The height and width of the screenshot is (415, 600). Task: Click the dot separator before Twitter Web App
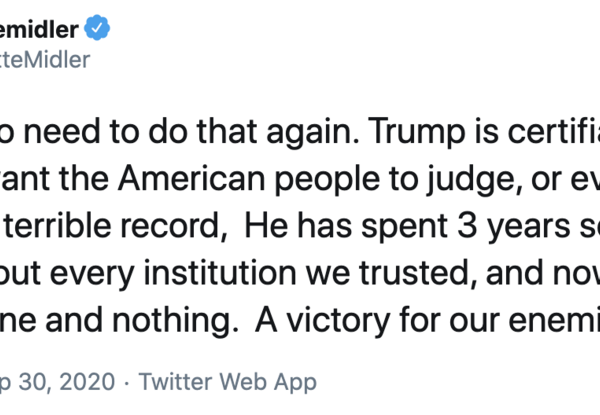click(x=126, y=381)
